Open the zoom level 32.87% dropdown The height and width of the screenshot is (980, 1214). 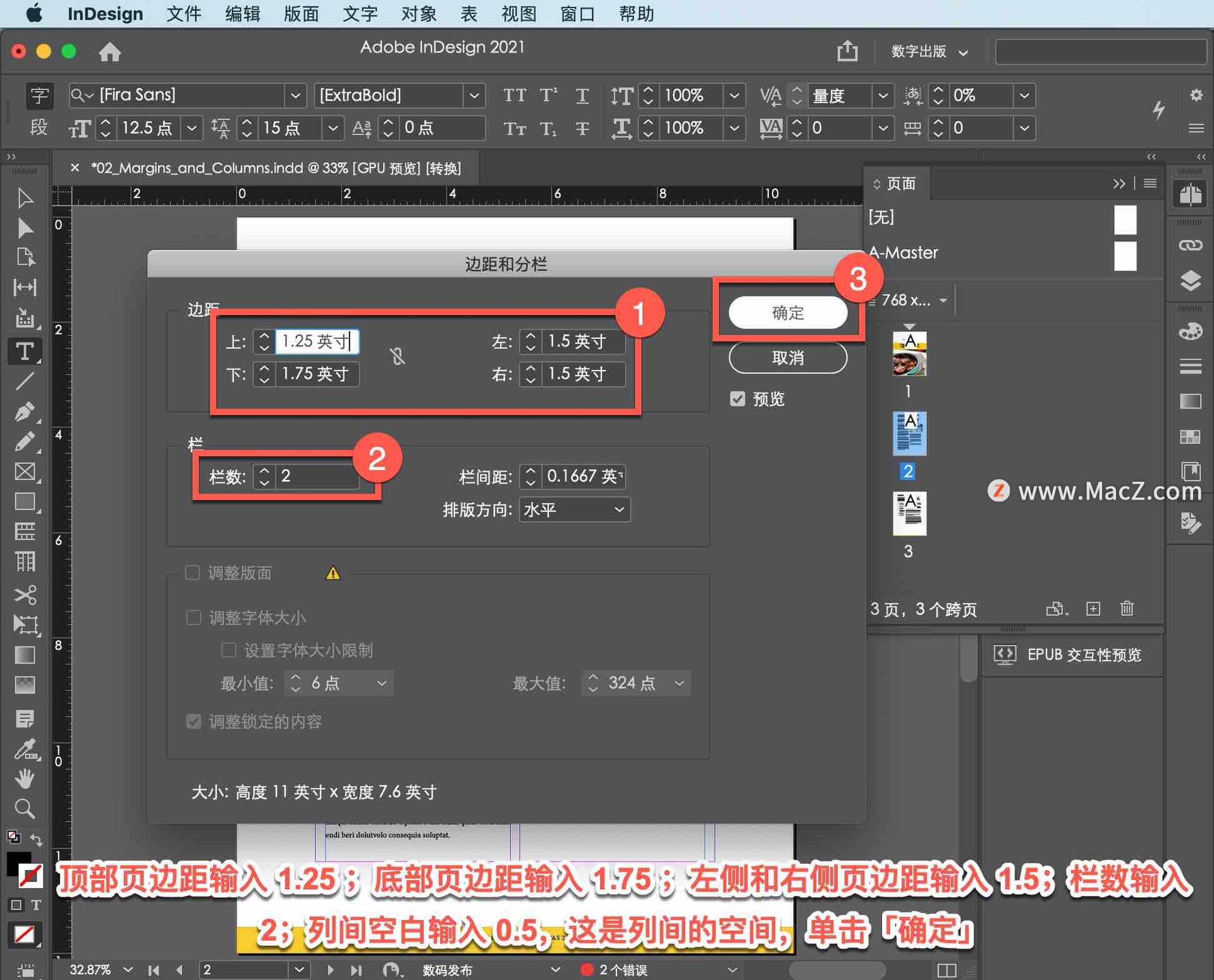[x=128, y=970]
